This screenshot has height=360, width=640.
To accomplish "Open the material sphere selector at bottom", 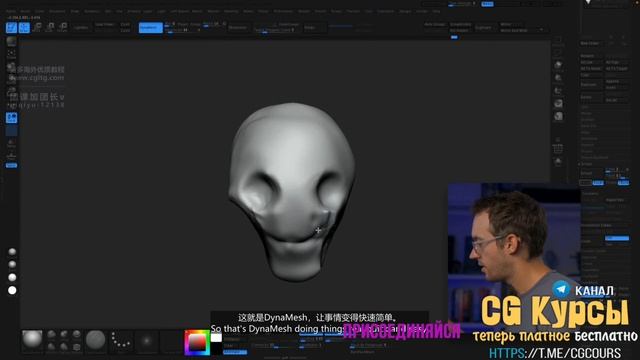I will 96,340.
